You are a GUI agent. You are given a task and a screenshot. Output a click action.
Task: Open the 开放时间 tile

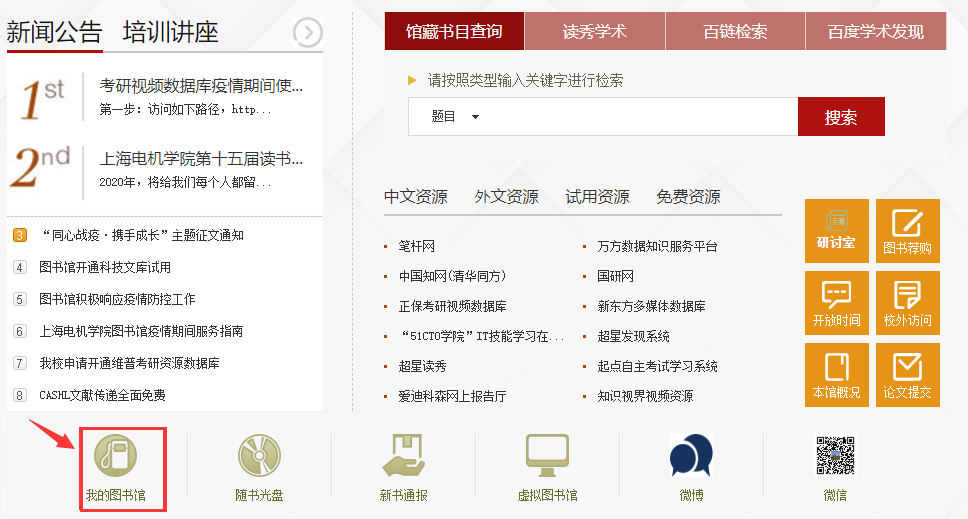[836, 303]
